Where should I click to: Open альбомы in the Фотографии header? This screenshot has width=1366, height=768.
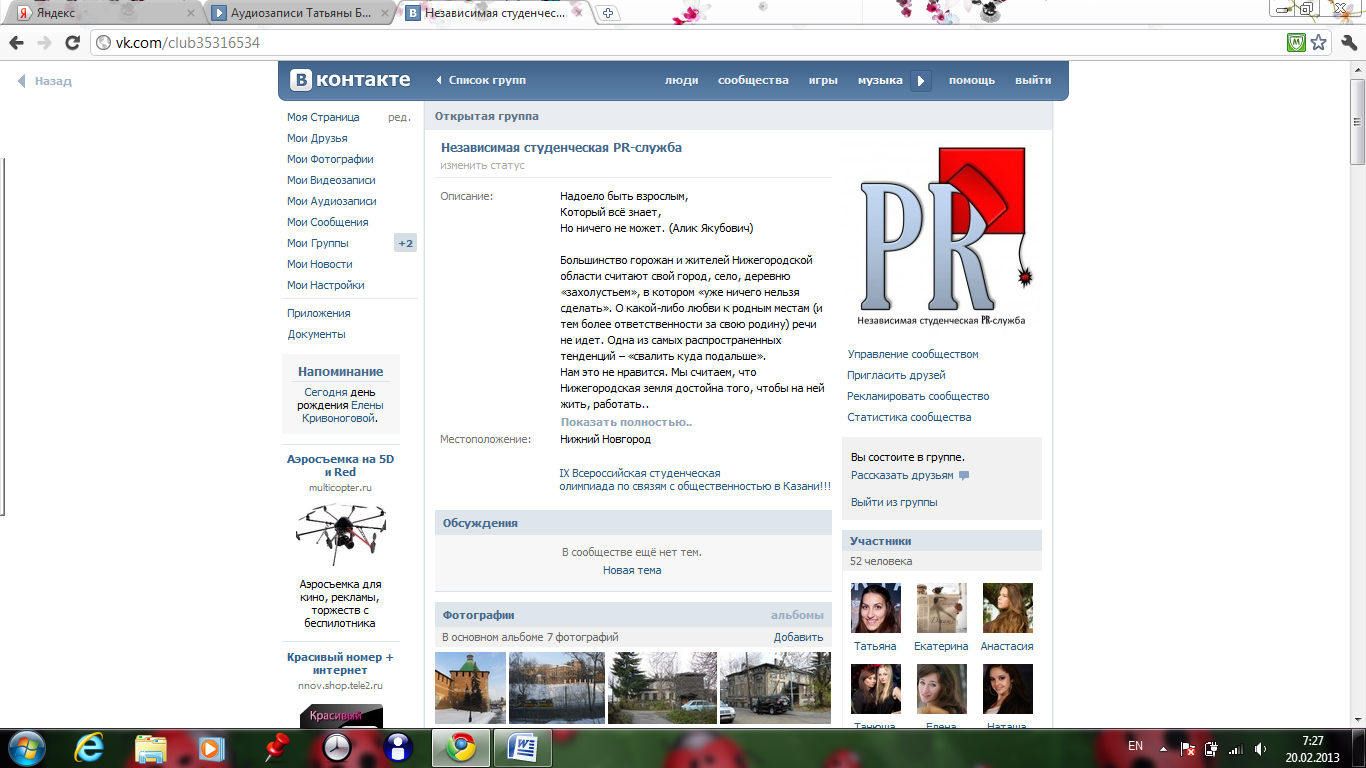(x=797, y=615)
